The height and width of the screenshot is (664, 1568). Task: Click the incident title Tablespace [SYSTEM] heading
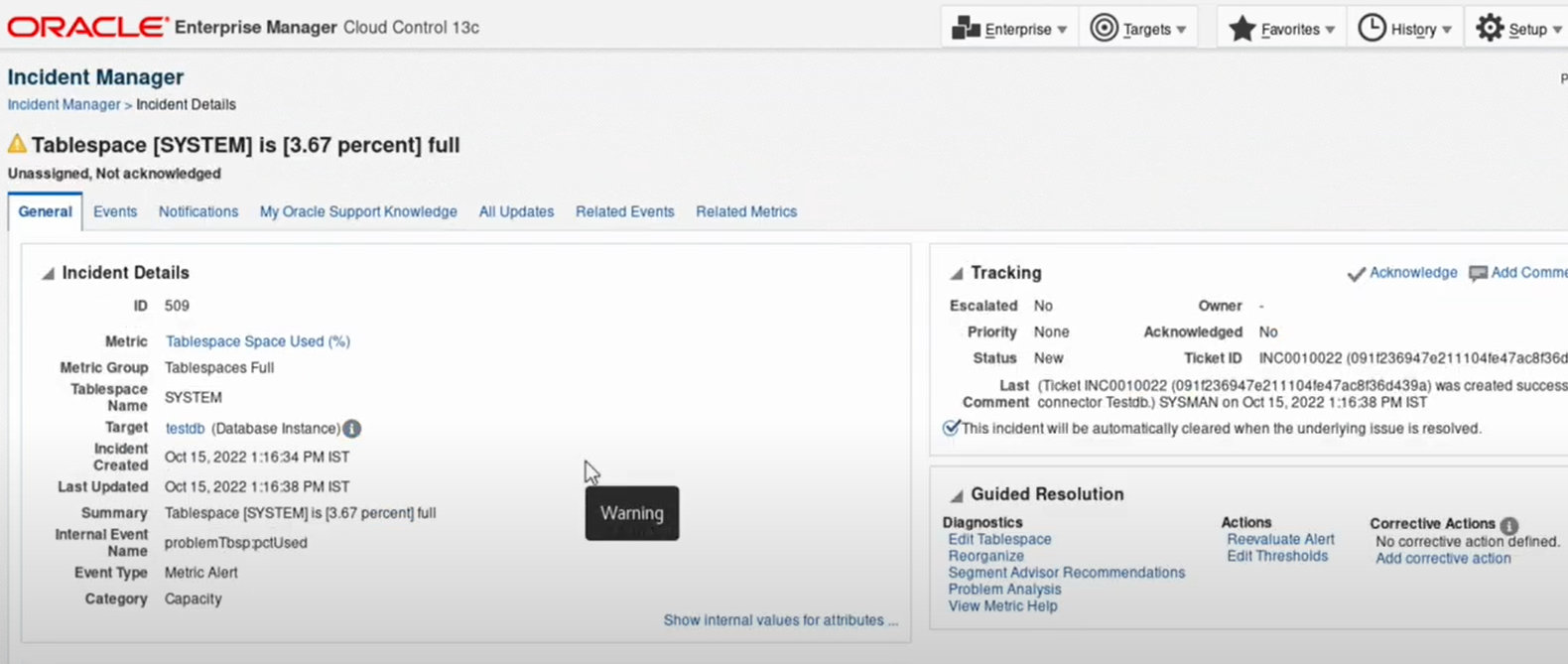click(x=245, y=145)
